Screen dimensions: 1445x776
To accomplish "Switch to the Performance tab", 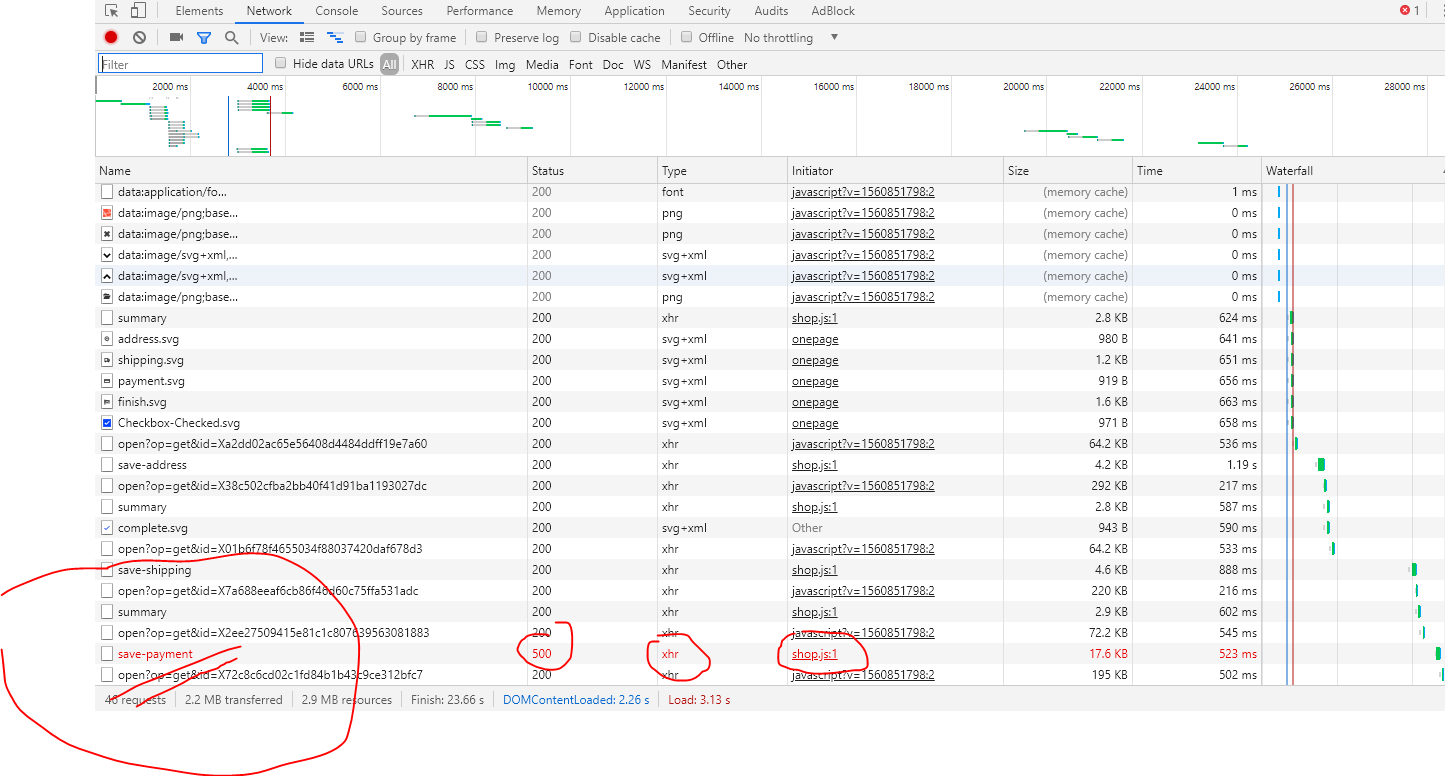I will [480, 11].
